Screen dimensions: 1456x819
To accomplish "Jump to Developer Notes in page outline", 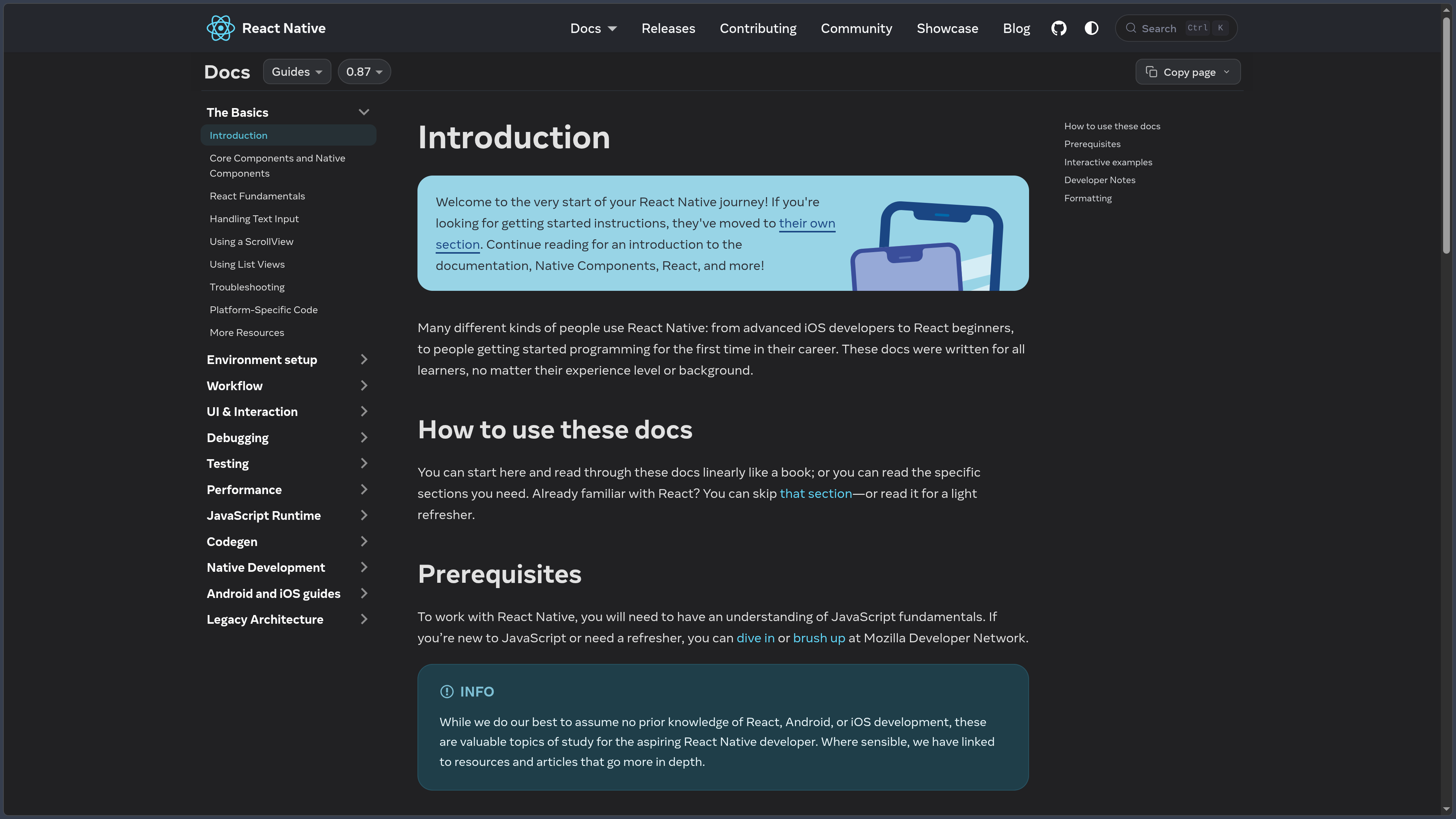I will pyautogui.click(x=1099, y=180).
